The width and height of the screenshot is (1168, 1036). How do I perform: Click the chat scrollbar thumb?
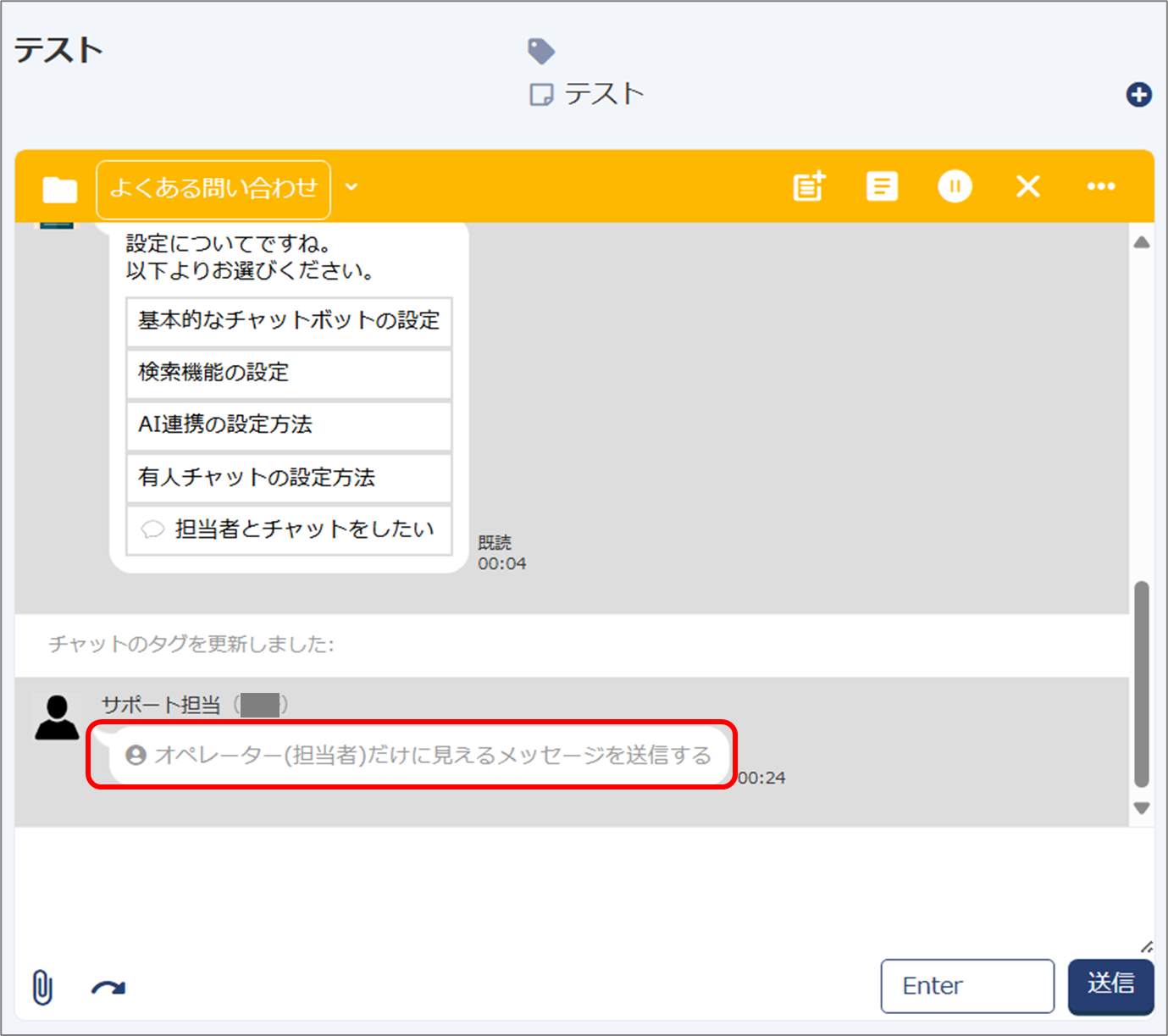coord(1142,684)
